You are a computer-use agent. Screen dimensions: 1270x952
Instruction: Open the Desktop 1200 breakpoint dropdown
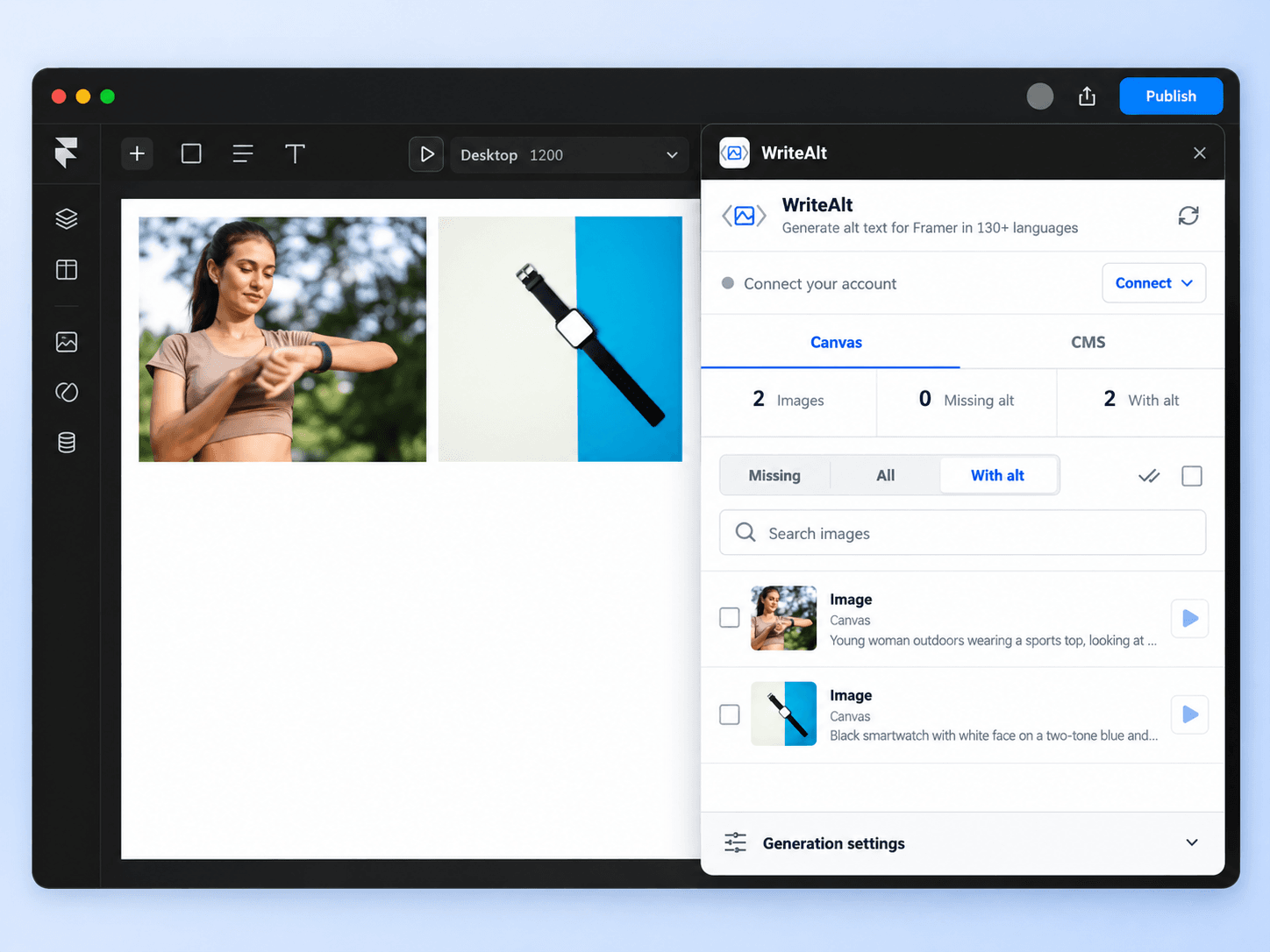click(569, 154)
